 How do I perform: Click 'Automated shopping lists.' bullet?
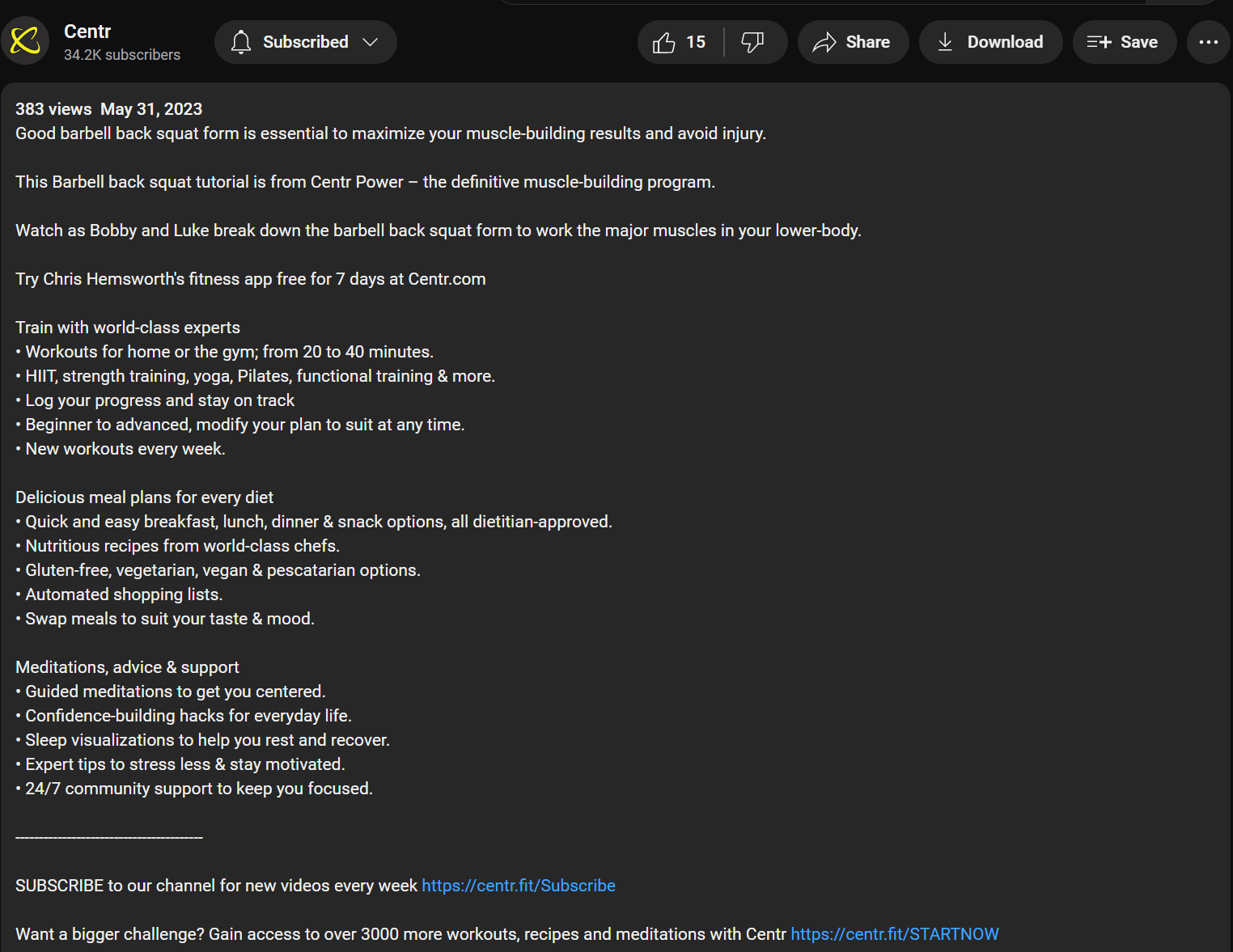119,594
